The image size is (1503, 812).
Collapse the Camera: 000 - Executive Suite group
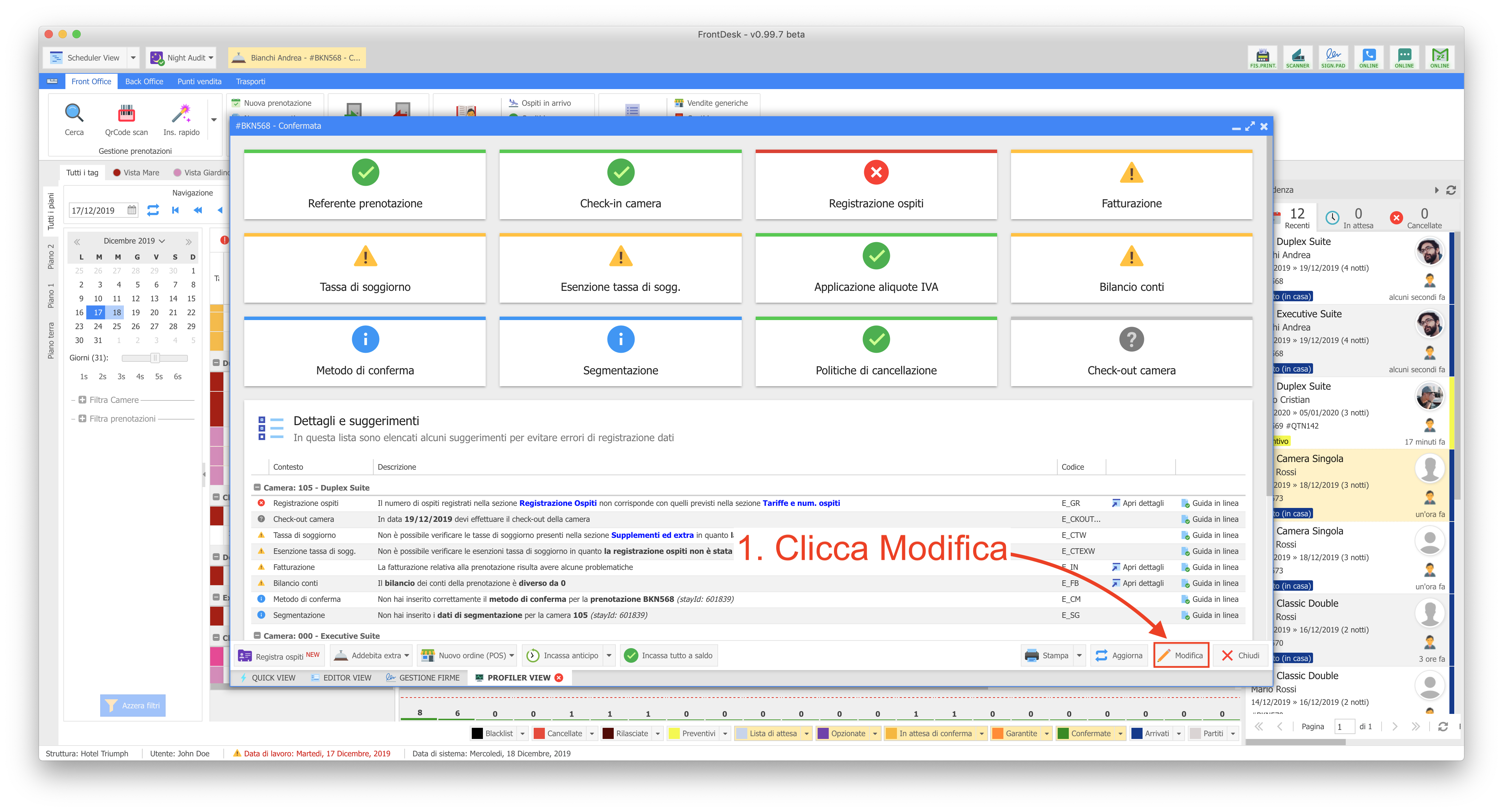click(x=257, y=636)
